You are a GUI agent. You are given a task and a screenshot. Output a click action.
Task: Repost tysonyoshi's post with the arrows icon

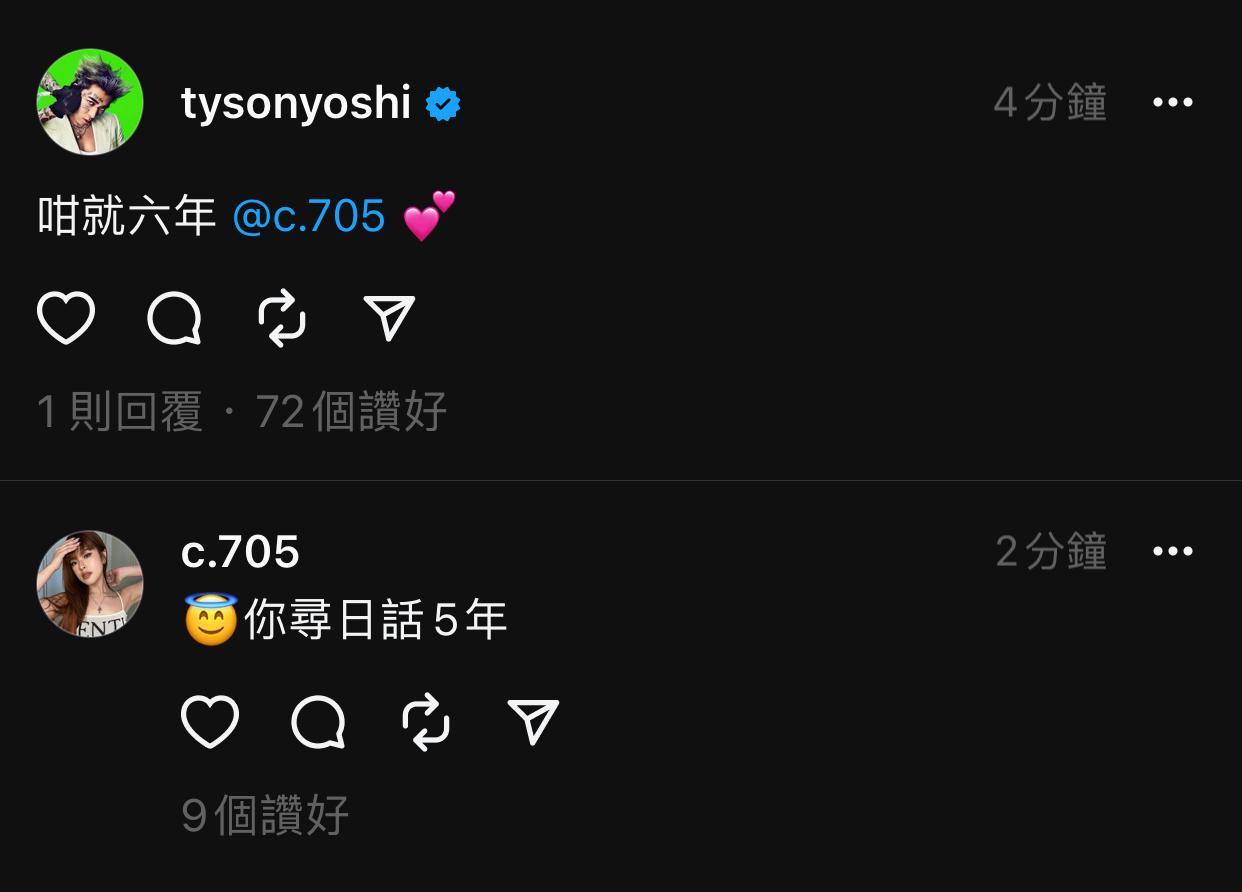click(282, 318)
